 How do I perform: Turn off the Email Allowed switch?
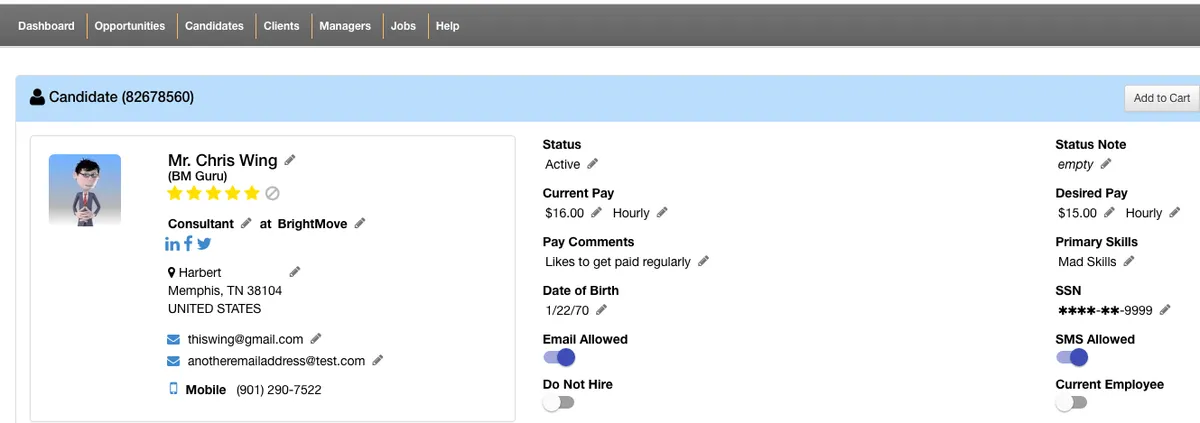[x=559, y=358]
